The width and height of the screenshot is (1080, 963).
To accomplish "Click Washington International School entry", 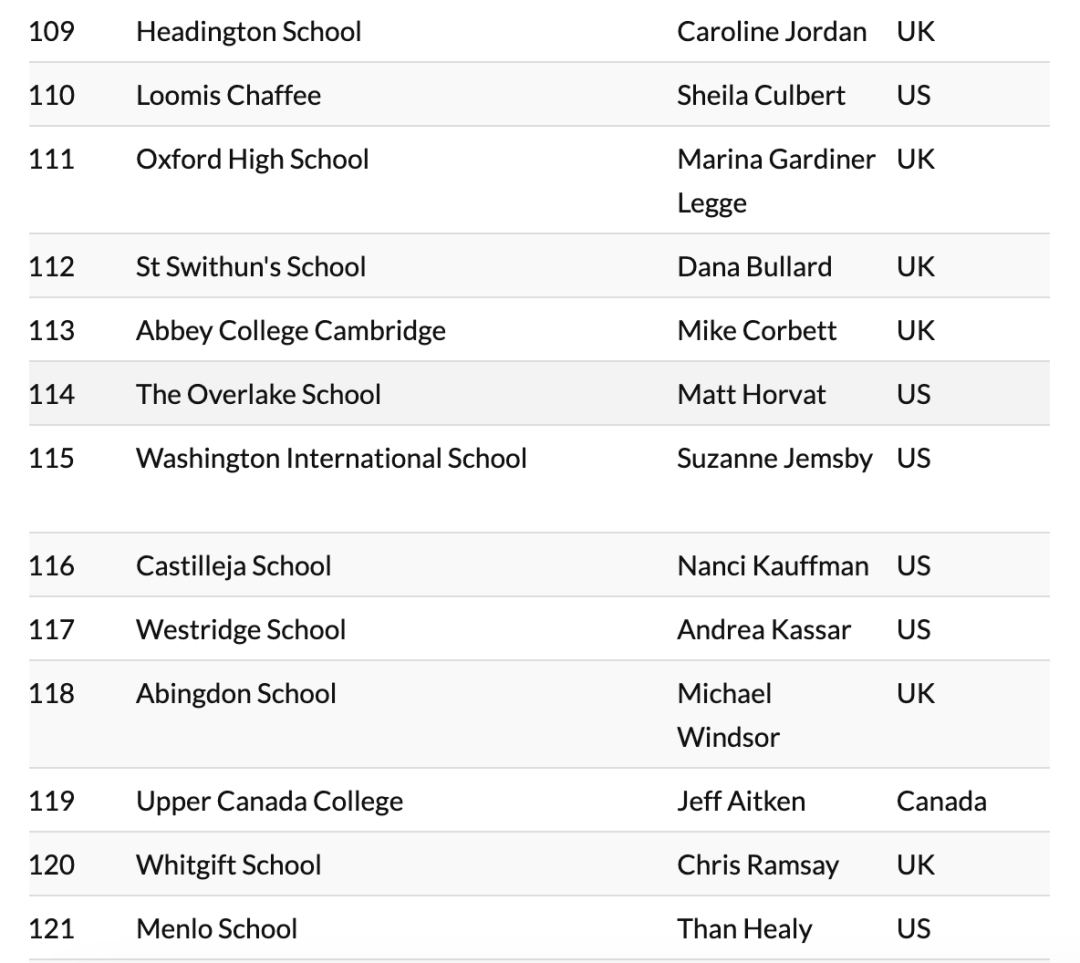I will tap(331, 459).
